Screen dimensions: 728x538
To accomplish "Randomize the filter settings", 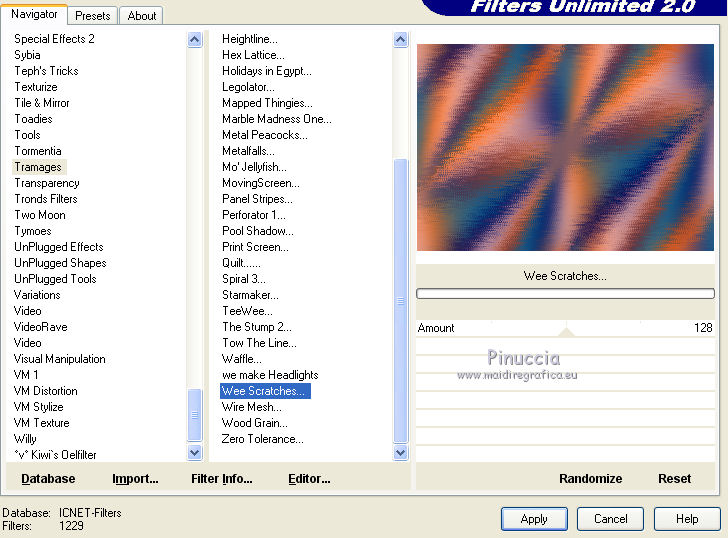I will click(x=591, y=479).
